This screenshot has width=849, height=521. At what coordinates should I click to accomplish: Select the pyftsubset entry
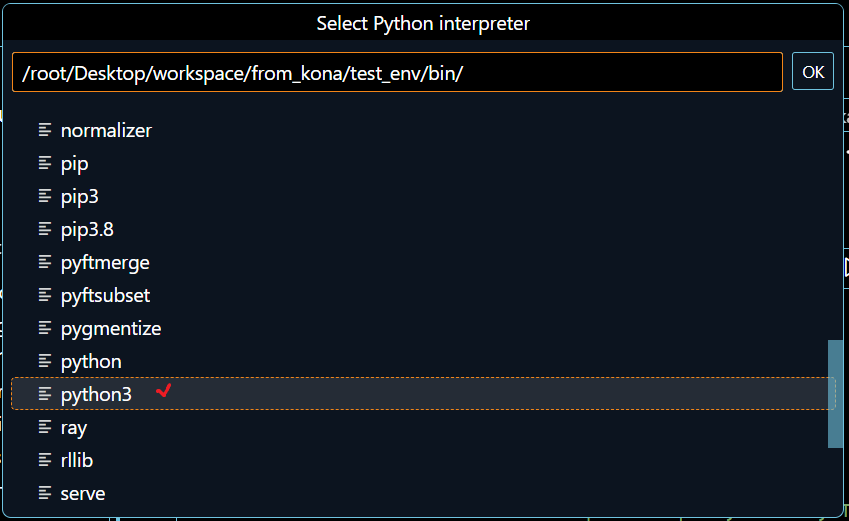click(x=423, y=295)
